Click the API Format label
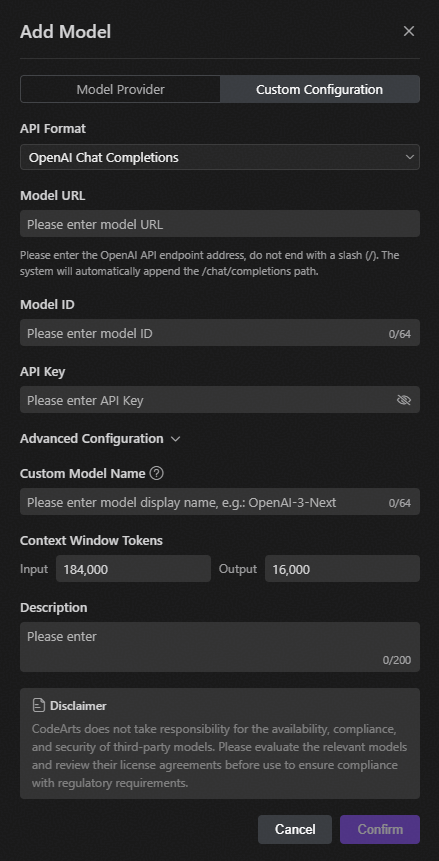The image size is (439, 861). (53, 128)
